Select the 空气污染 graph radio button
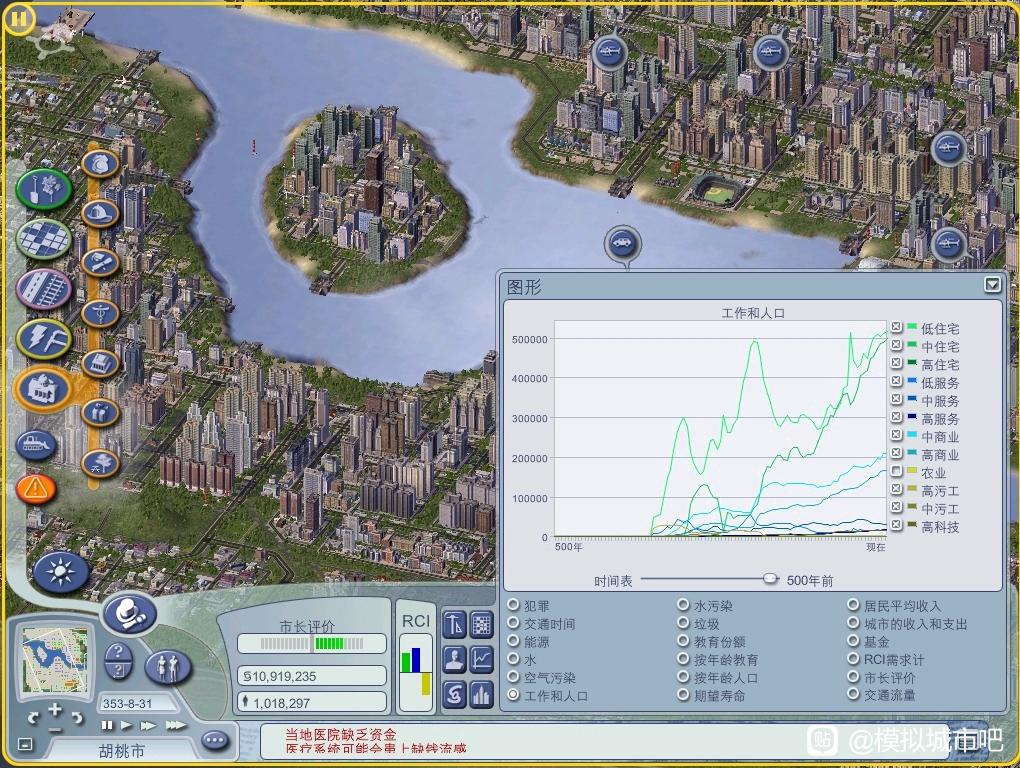This screenshot has width=1020, height=768. (513, 677)
